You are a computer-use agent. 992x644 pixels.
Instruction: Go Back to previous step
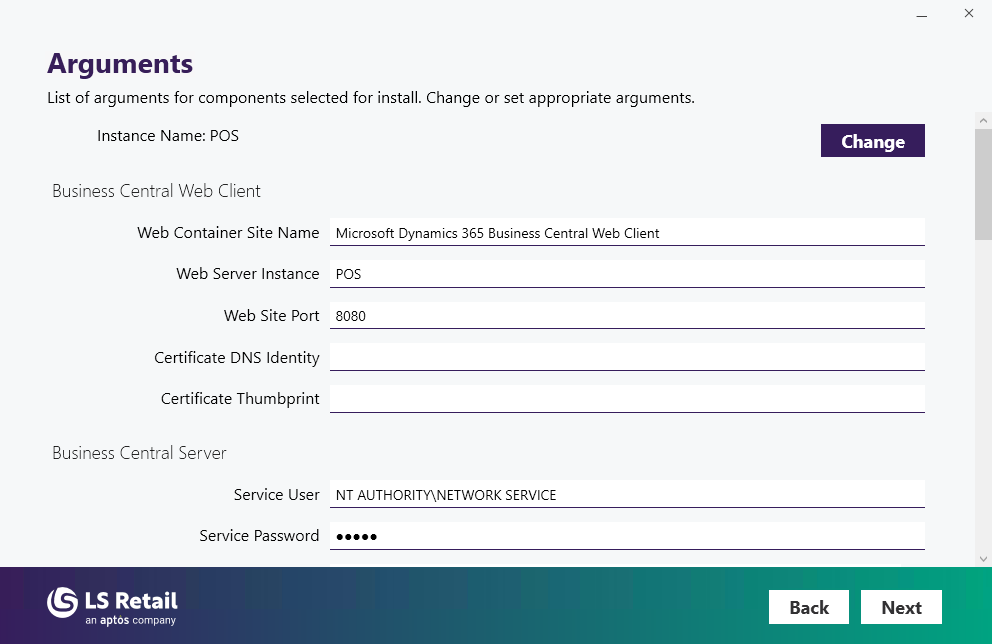click(808, 607)
